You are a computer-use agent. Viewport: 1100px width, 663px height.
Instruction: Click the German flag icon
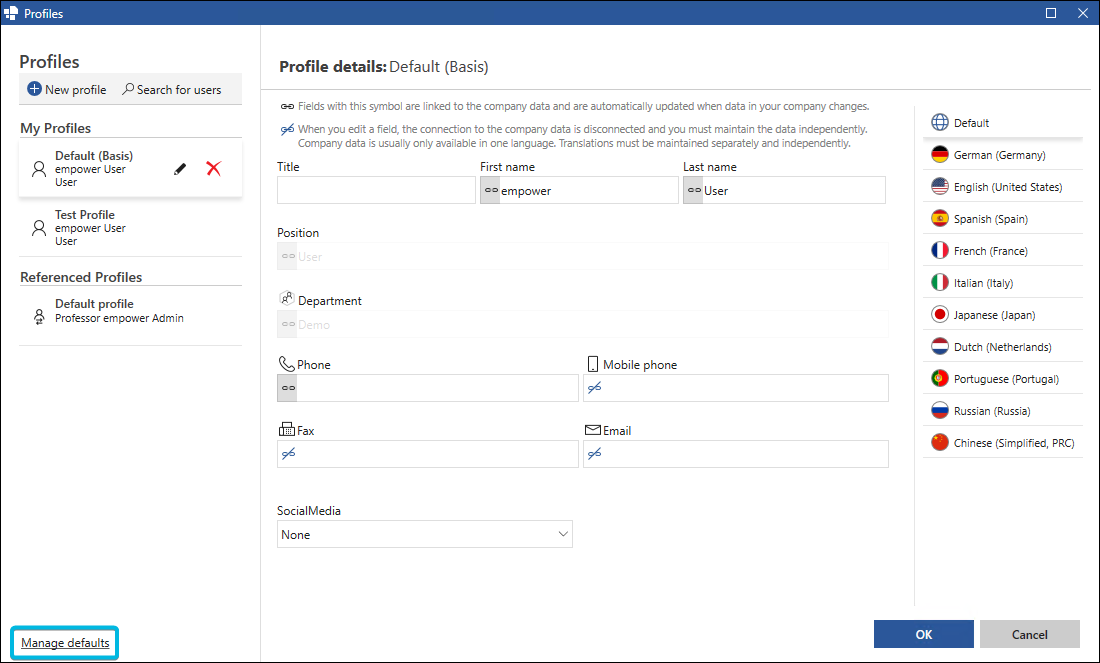(x=940, y=154)
